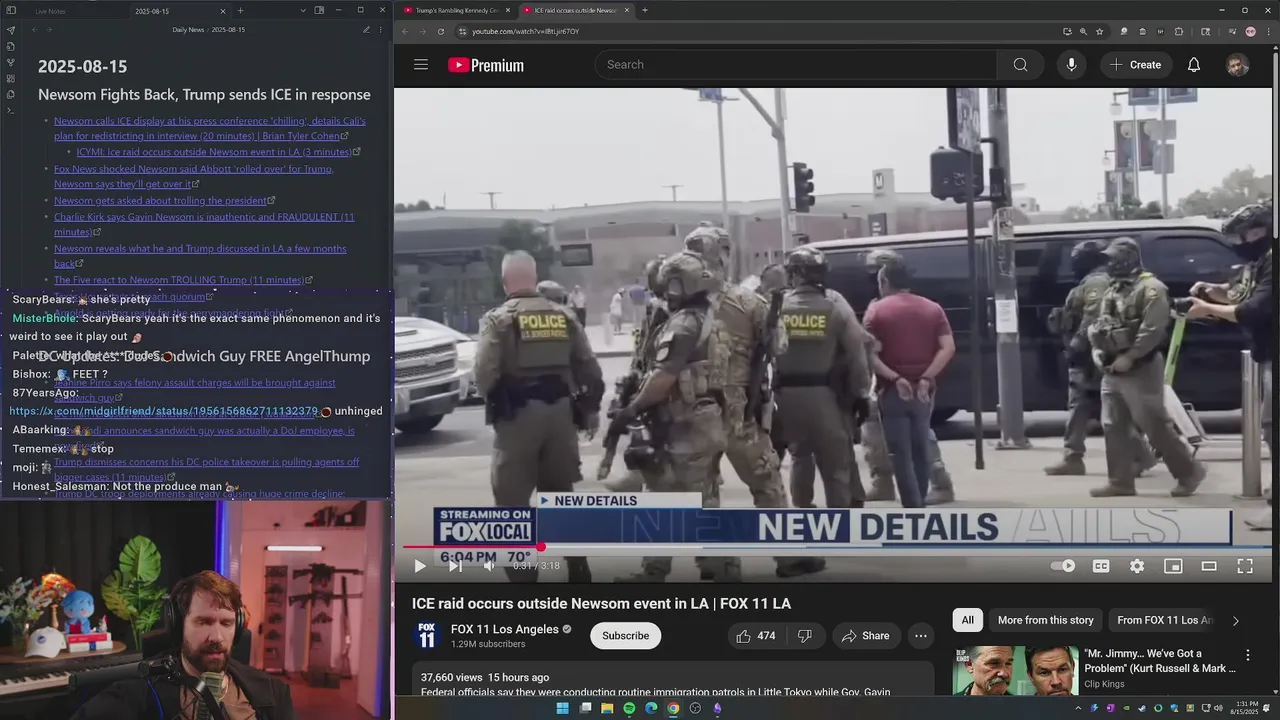Switch note to edit mode with the pencil
This screenshot has height=720, width=1280.
click(366, 30)
